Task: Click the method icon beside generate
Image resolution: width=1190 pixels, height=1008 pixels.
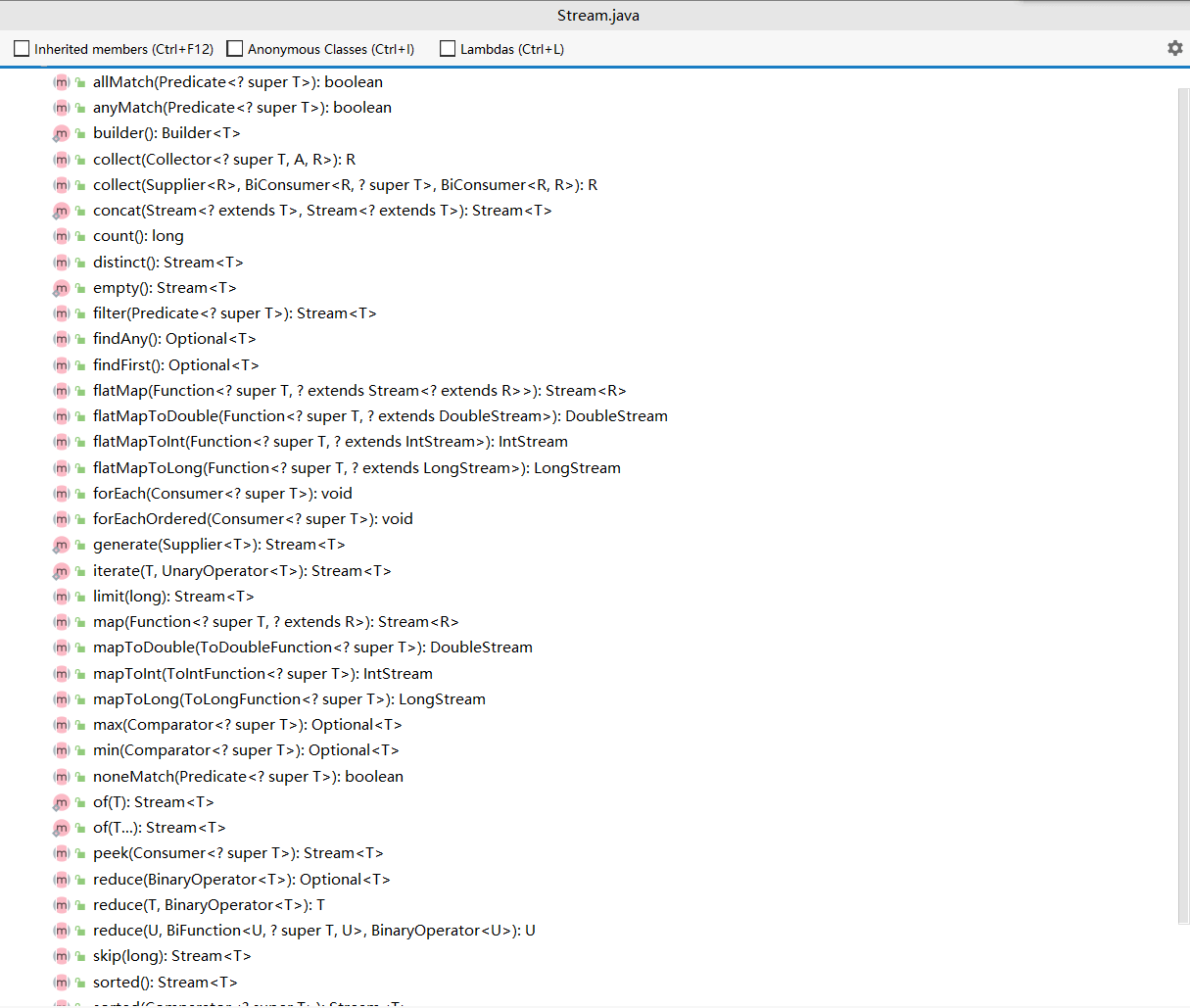Action: pyautogui.click(x=60, y=545)
